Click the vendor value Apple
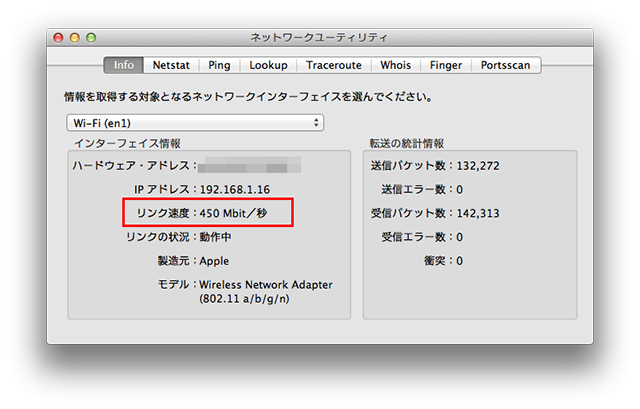This screenshot has height=409, width=640. click(x=214, y=261)
